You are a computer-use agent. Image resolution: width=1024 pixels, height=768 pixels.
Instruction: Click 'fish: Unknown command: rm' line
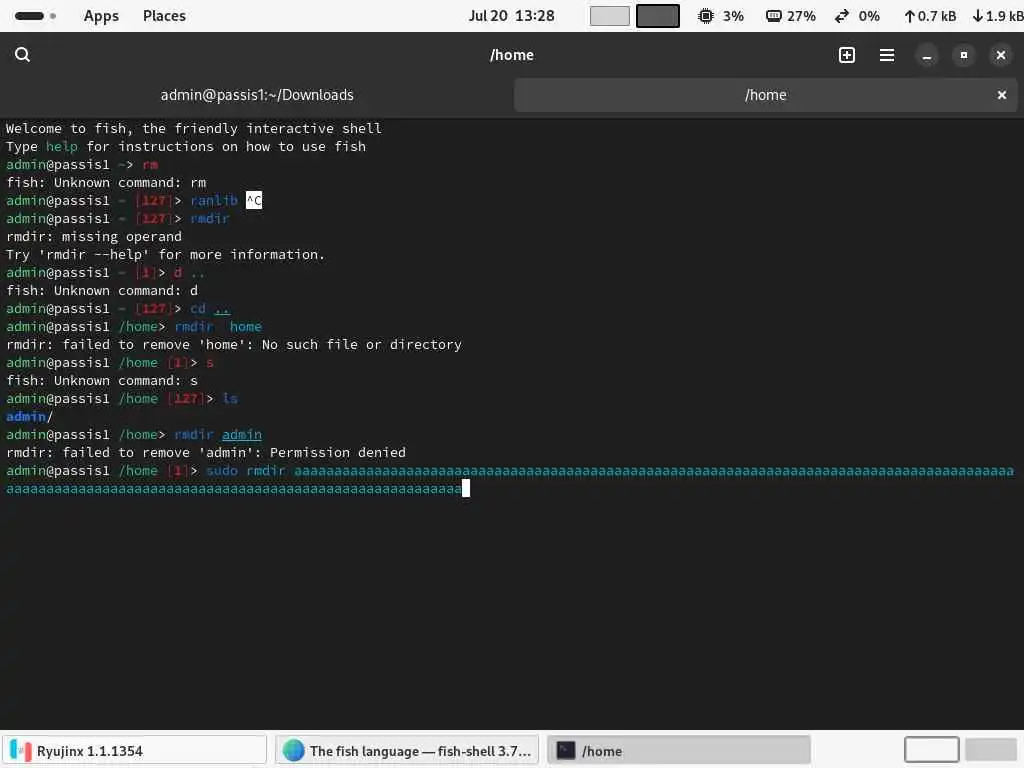click(106, 183)
